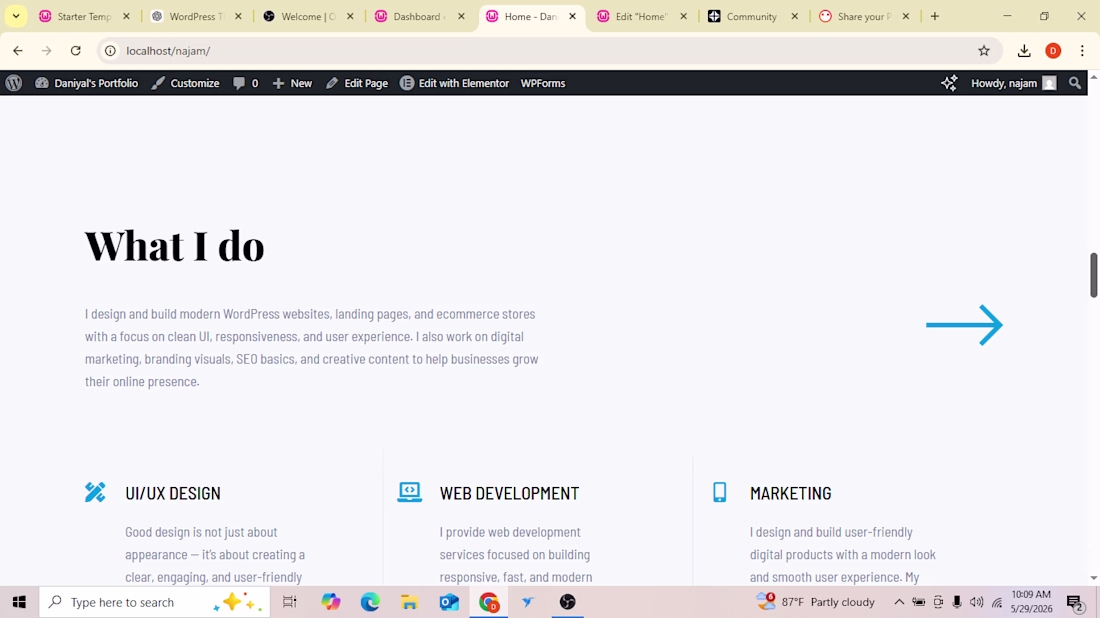Open the clock showing 10:09 AM
Image resolution: width=1100 pixels, height=618 pixels.
pyautogui.click(x=1031, y=602)
